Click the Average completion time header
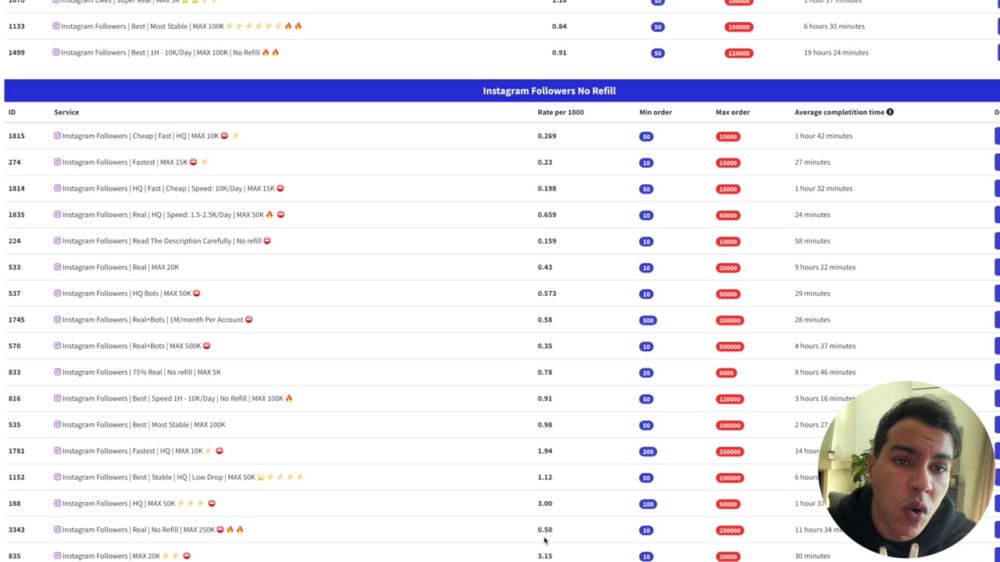The image size is (1000, 562). click(839, 112)
